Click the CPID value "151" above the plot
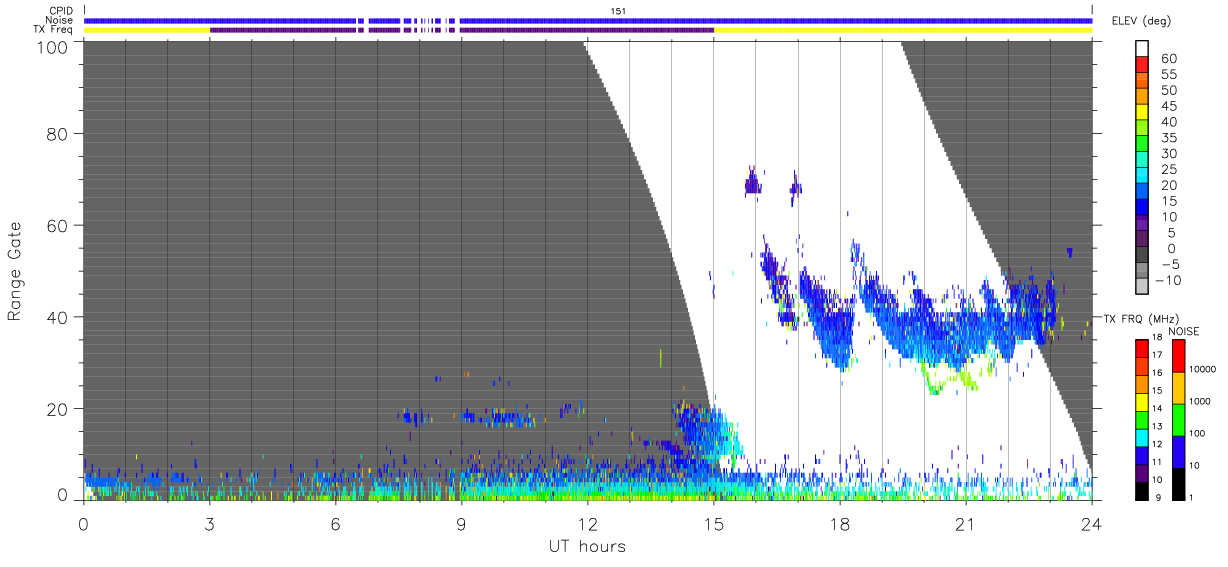This screenshot has height=567, width=1228. 618,11
